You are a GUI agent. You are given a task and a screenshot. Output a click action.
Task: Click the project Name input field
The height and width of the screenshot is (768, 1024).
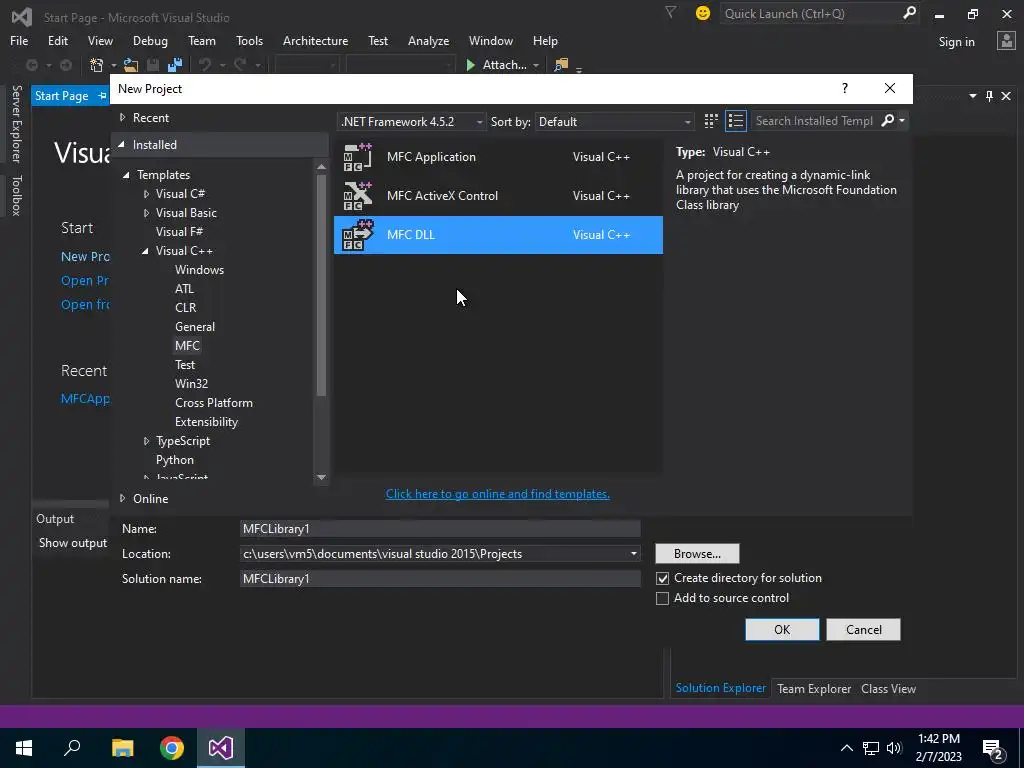(x=440, y=529)
